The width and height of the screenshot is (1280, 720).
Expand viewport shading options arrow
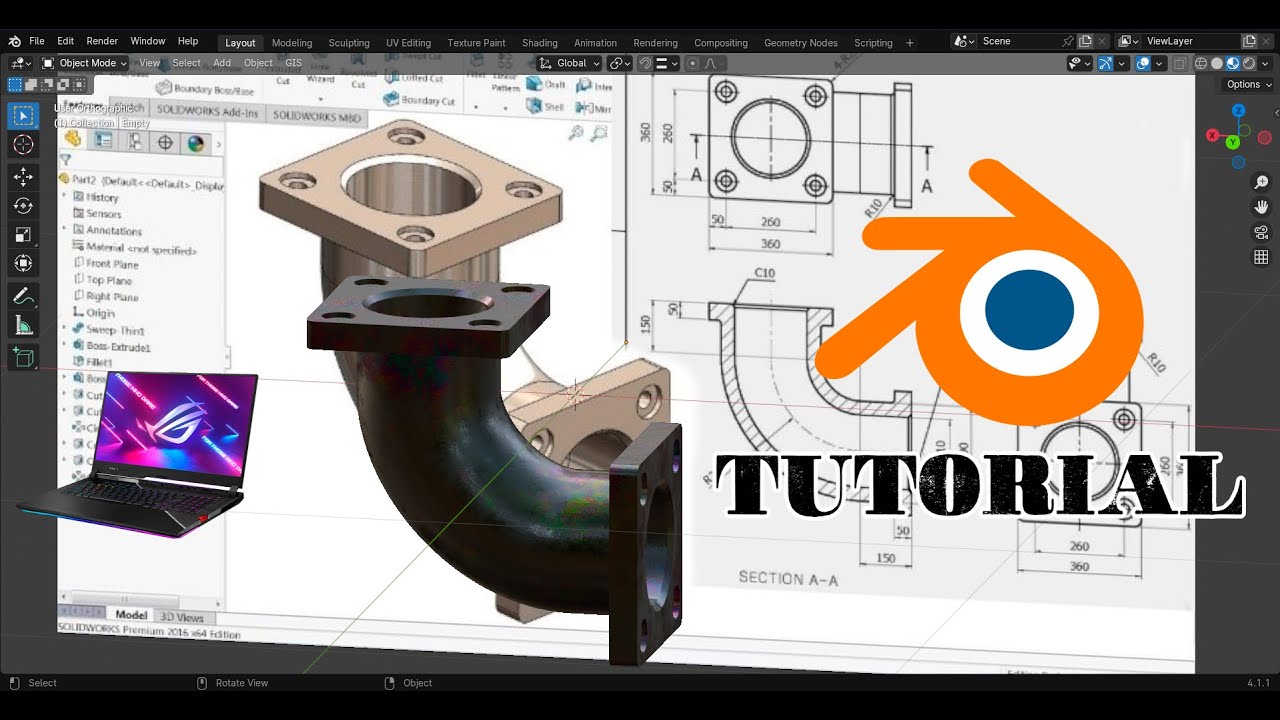tap(1265, 63)
